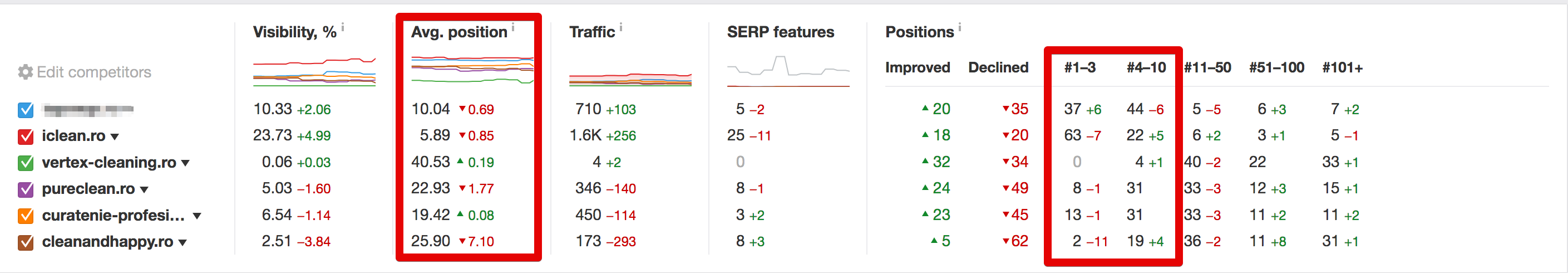Open the Traffic sparkline chart
1568x273 pixels.
pyautogui.click(x=630, y=79)
